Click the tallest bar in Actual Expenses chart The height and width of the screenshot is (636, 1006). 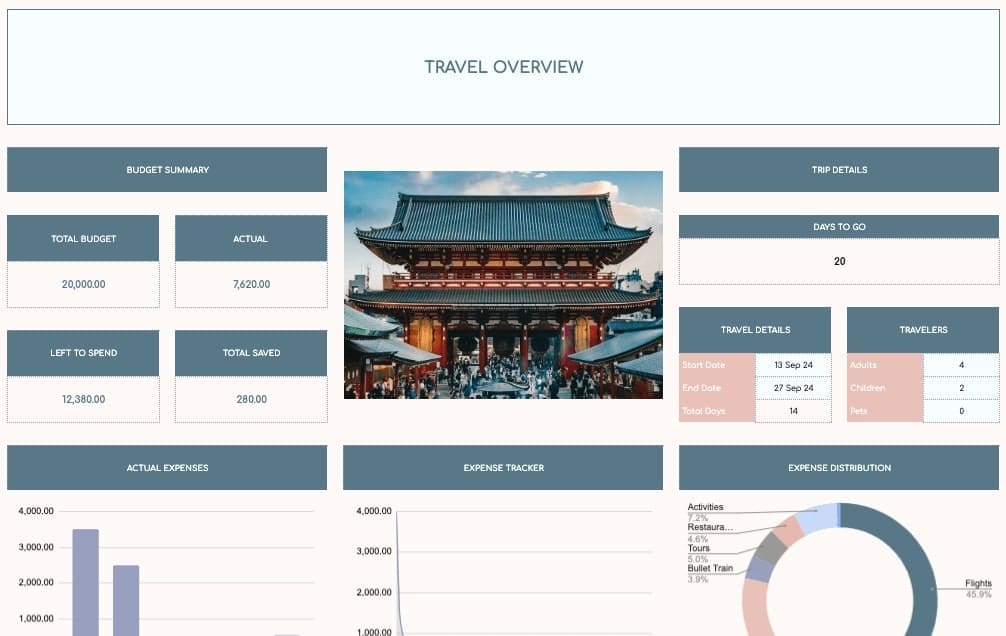tap(85, 583)
